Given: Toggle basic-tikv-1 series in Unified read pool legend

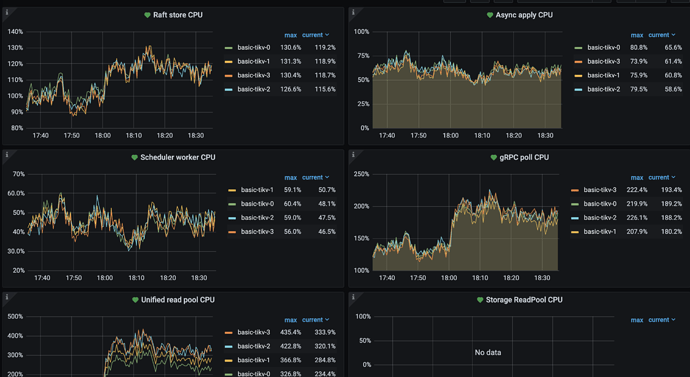Looking at the screenshot, I should pyautogui.click(x=254, y=360).
